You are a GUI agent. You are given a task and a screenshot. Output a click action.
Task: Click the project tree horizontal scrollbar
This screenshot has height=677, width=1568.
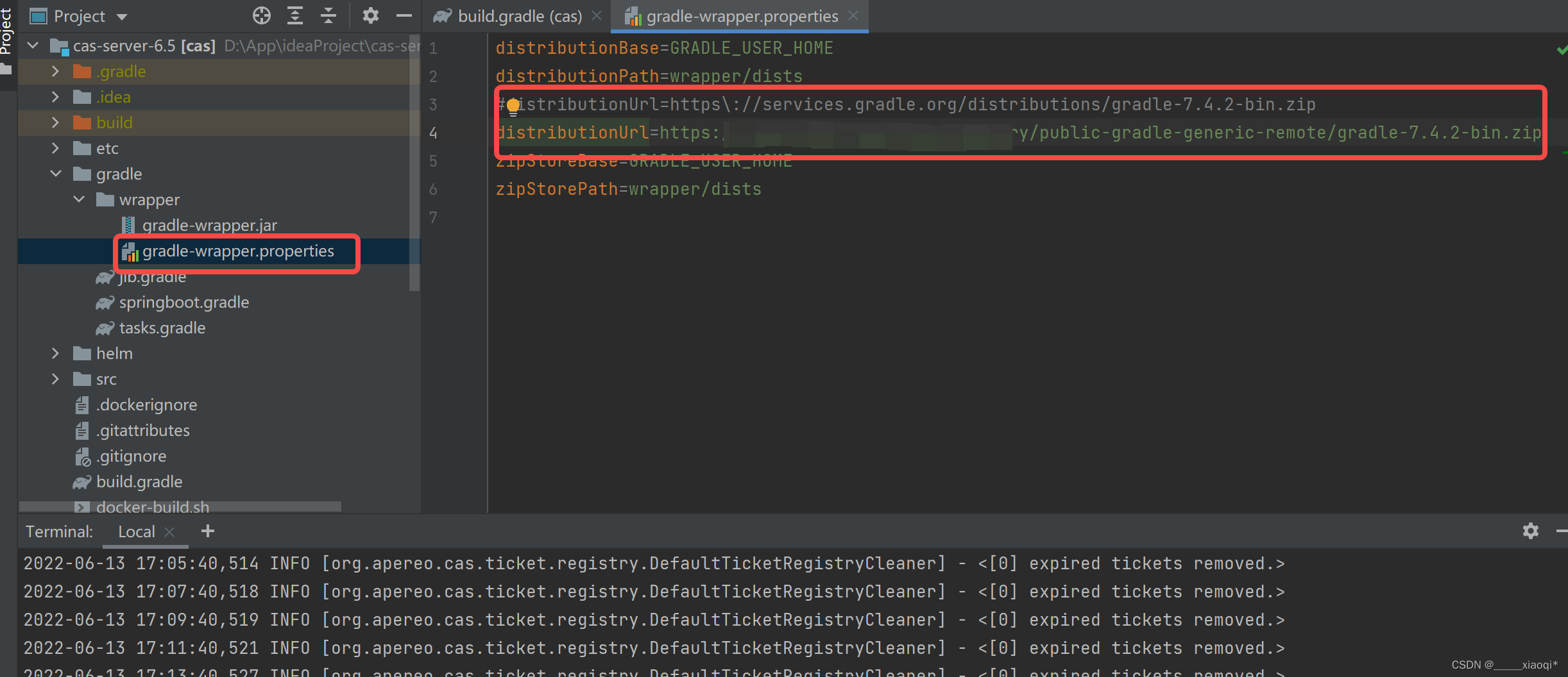[180, 506]
